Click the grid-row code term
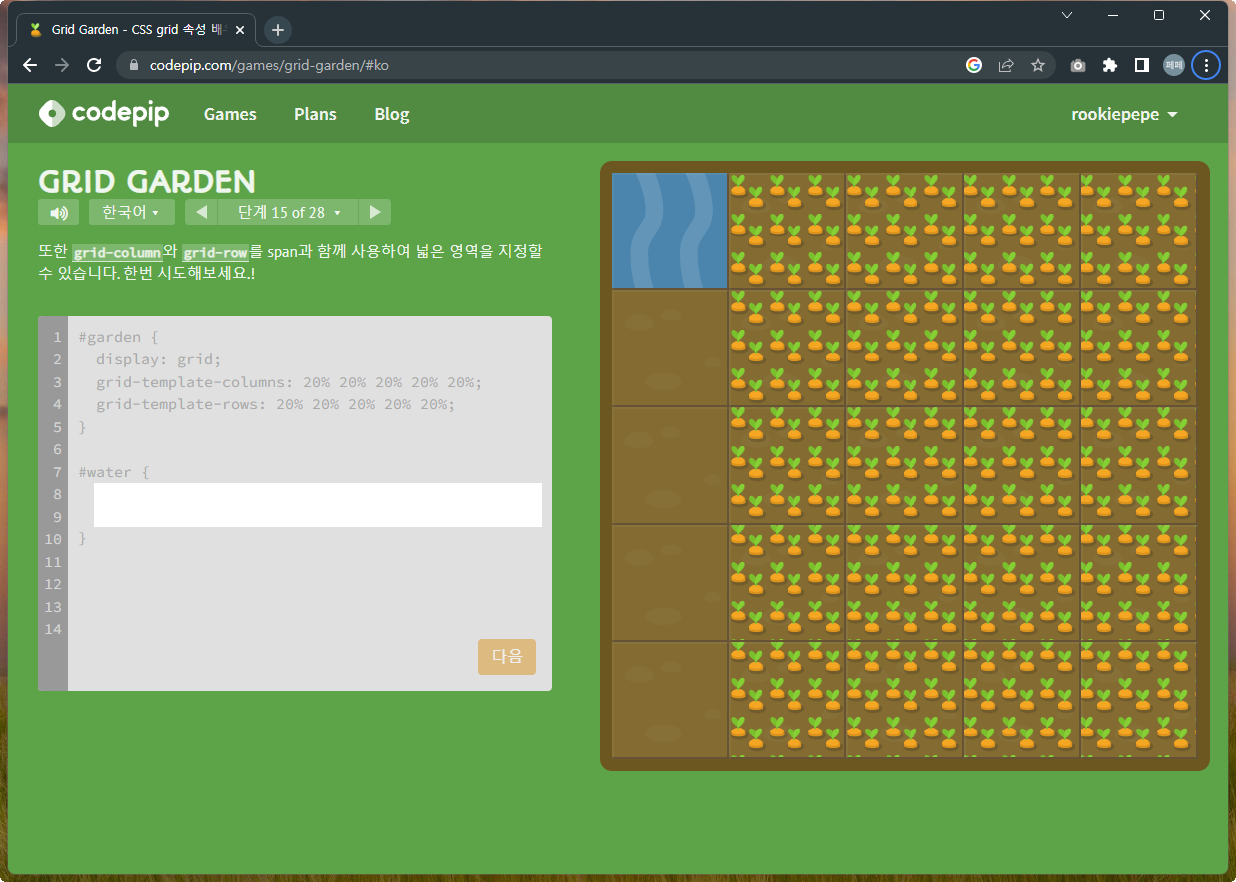This screenshot has height=882, width=1236. point(215,252)
